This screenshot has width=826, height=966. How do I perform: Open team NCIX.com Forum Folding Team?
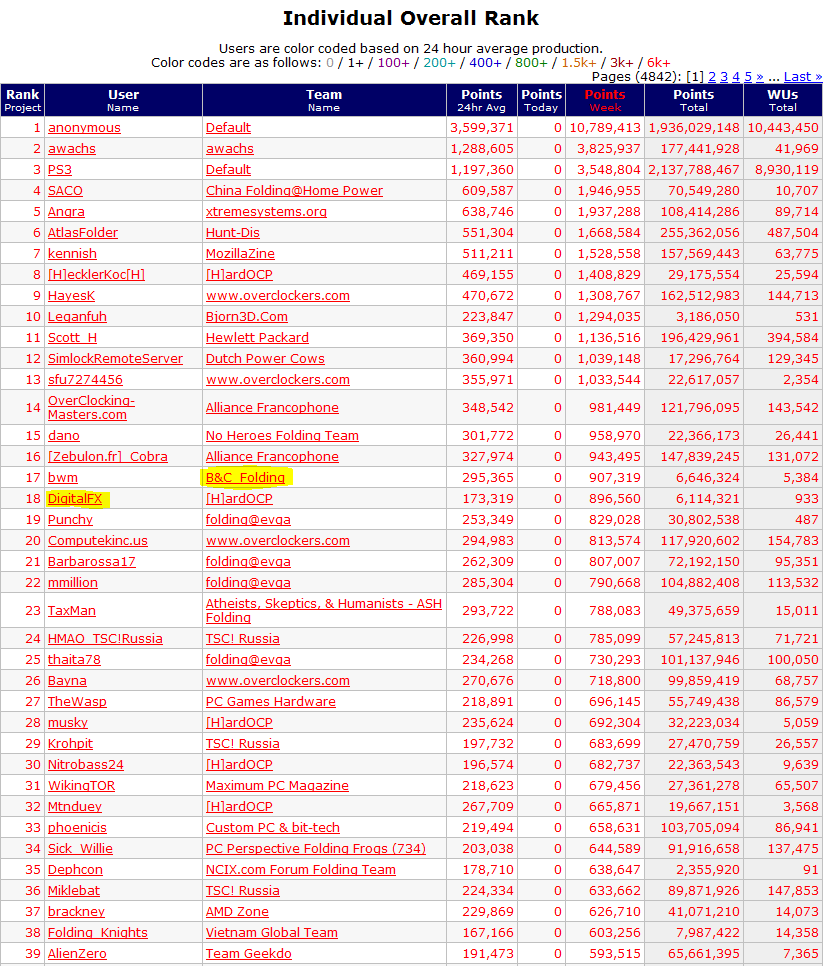tap(301, 869)
